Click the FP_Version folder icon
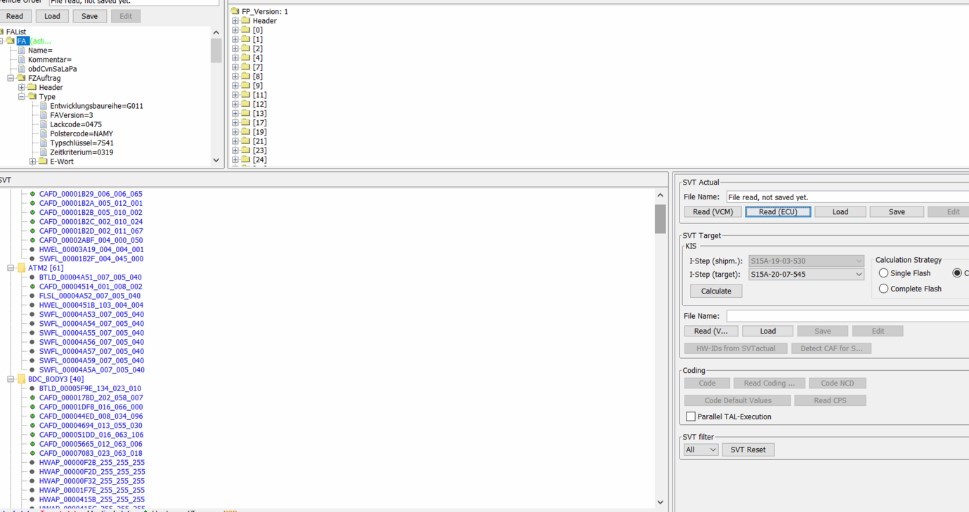This screenshot has width=969, height=512. point(235,11)
